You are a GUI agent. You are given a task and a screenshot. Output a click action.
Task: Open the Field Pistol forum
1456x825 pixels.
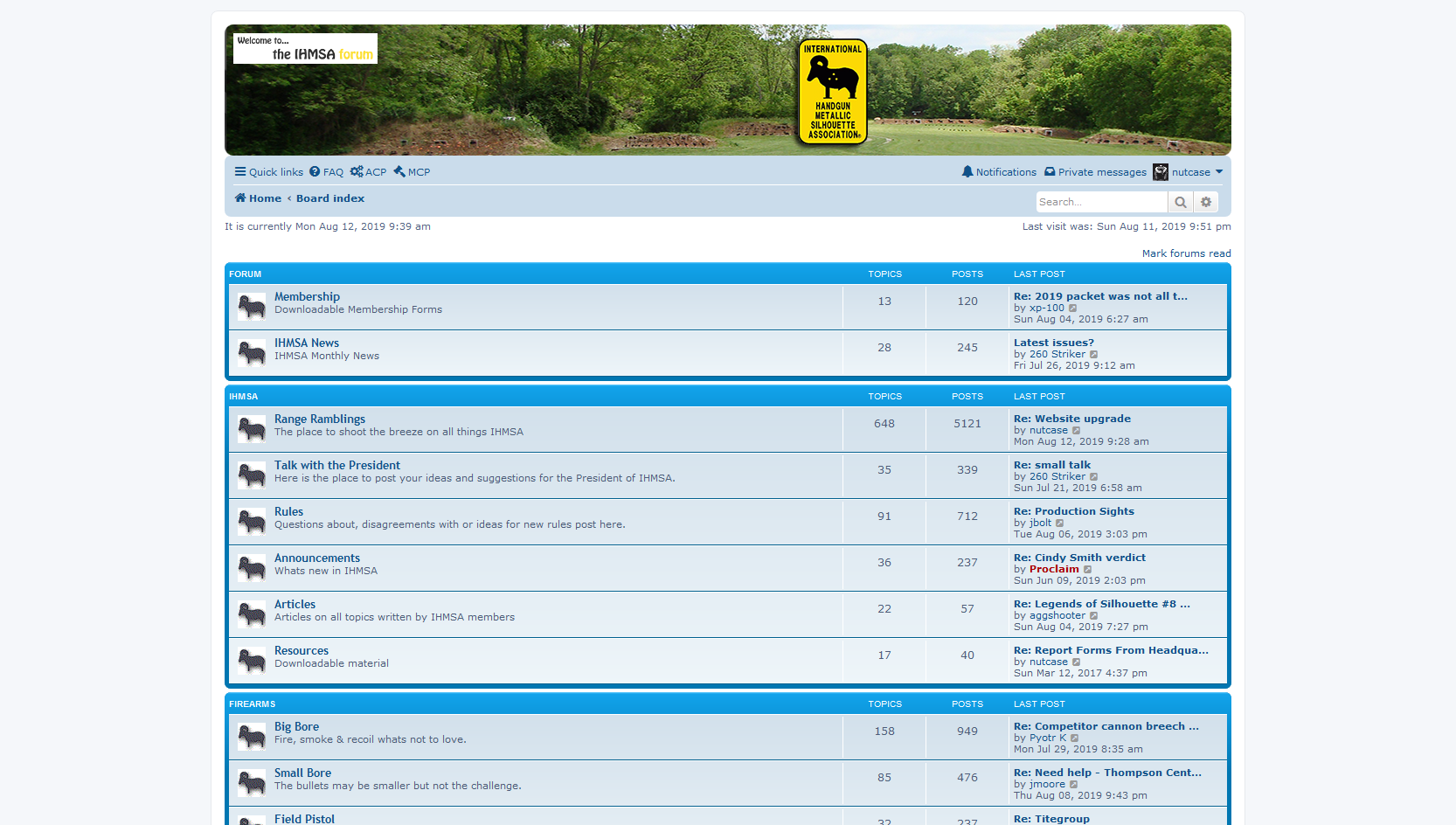304,819
